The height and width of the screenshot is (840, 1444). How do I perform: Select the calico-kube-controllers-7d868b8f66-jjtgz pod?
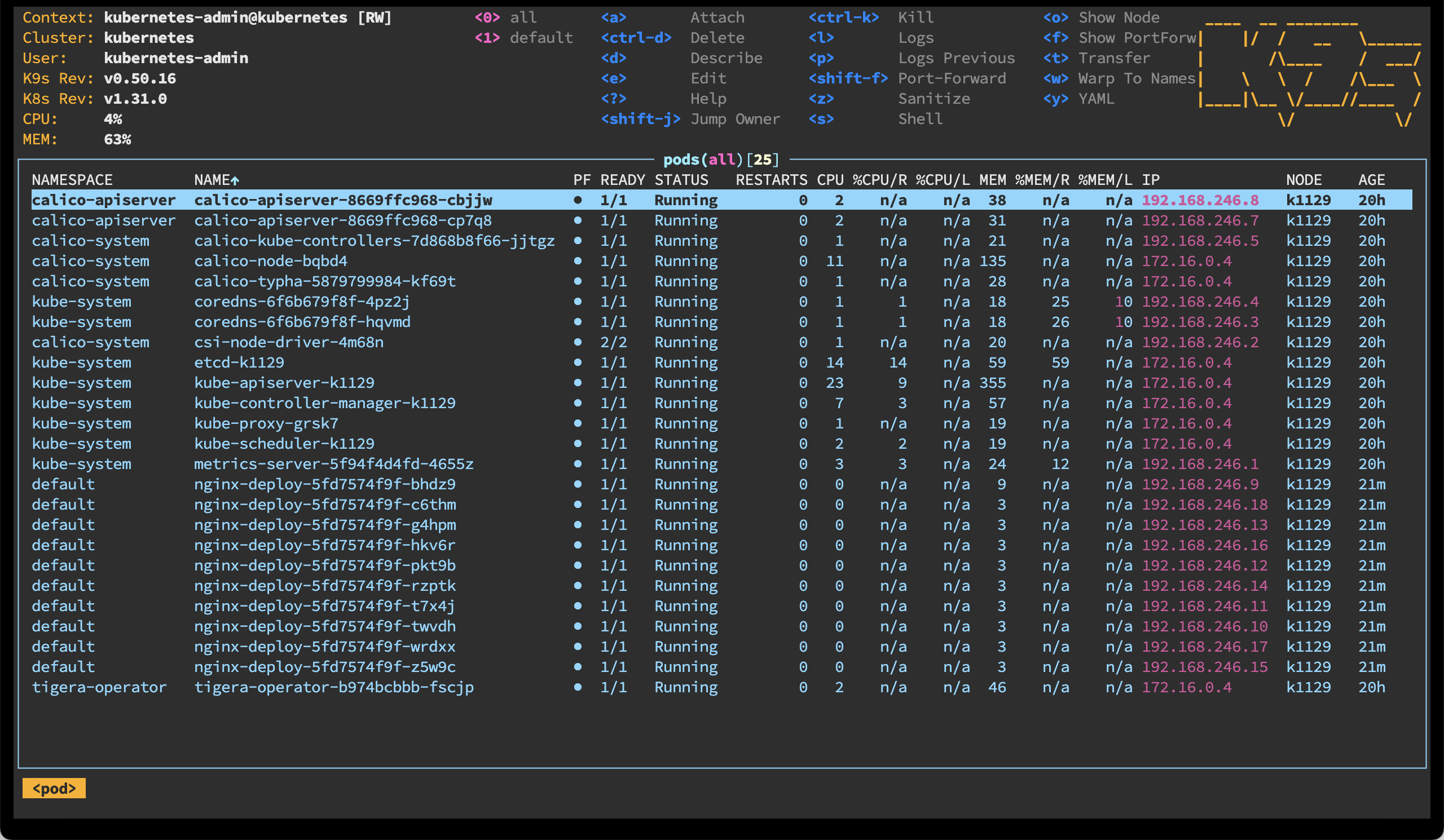pyautogui.click(x=374, y=241)
